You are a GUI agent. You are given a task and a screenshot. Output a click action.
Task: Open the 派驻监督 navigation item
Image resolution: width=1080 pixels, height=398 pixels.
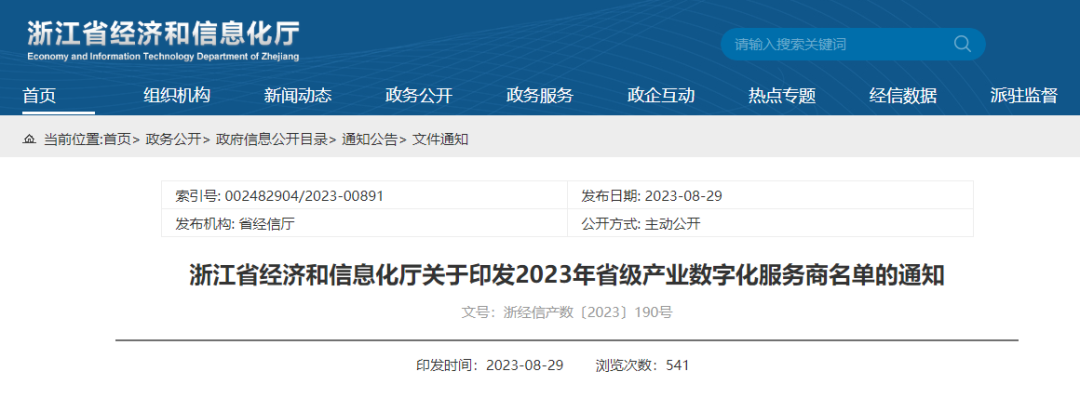point(1024,96)
